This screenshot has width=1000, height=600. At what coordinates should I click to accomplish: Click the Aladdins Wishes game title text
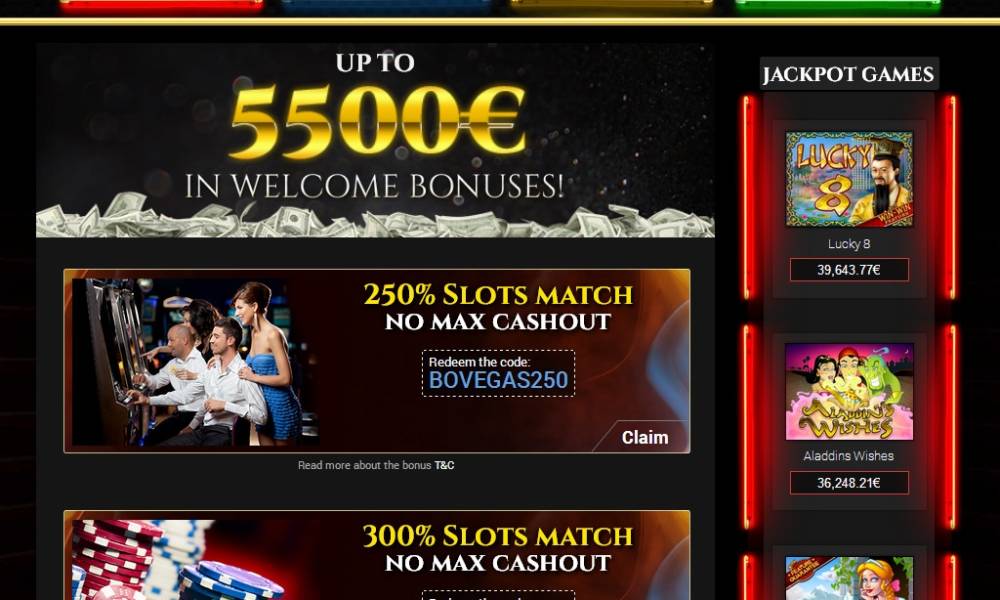click(849, 456)
